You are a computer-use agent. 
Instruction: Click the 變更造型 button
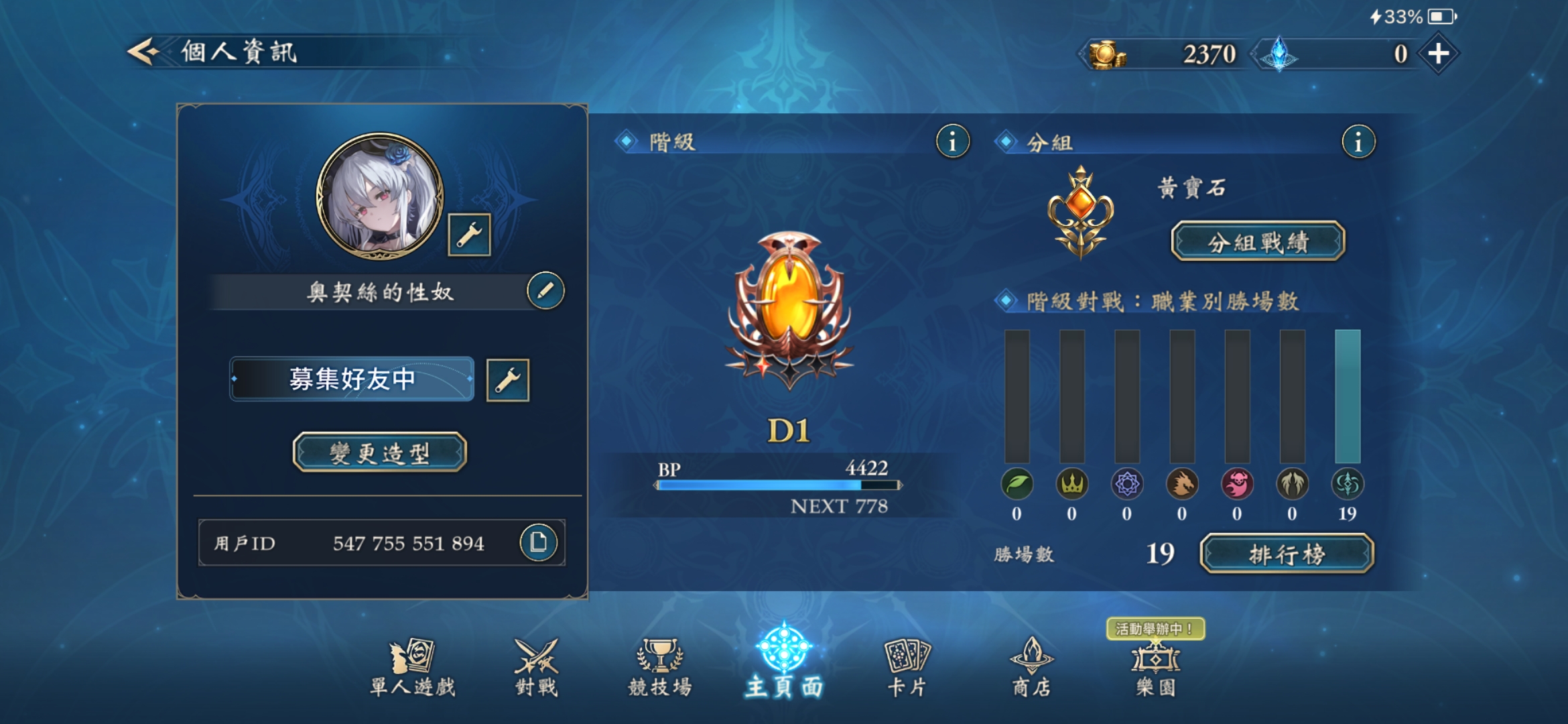click(x=379, y=452)
